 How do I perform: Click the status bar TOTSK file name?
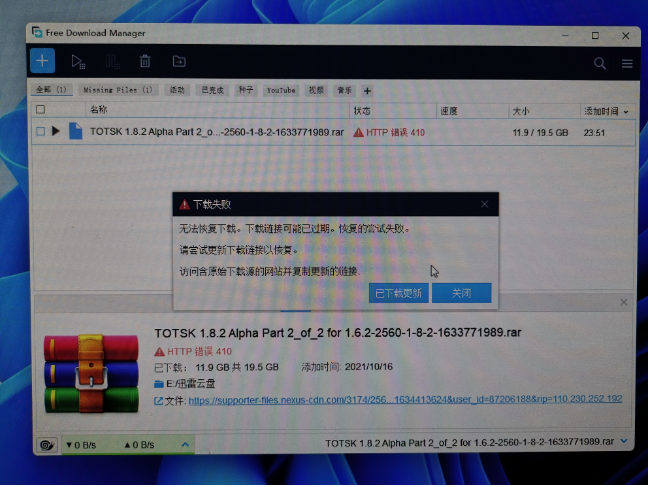(x=469, y=442)
